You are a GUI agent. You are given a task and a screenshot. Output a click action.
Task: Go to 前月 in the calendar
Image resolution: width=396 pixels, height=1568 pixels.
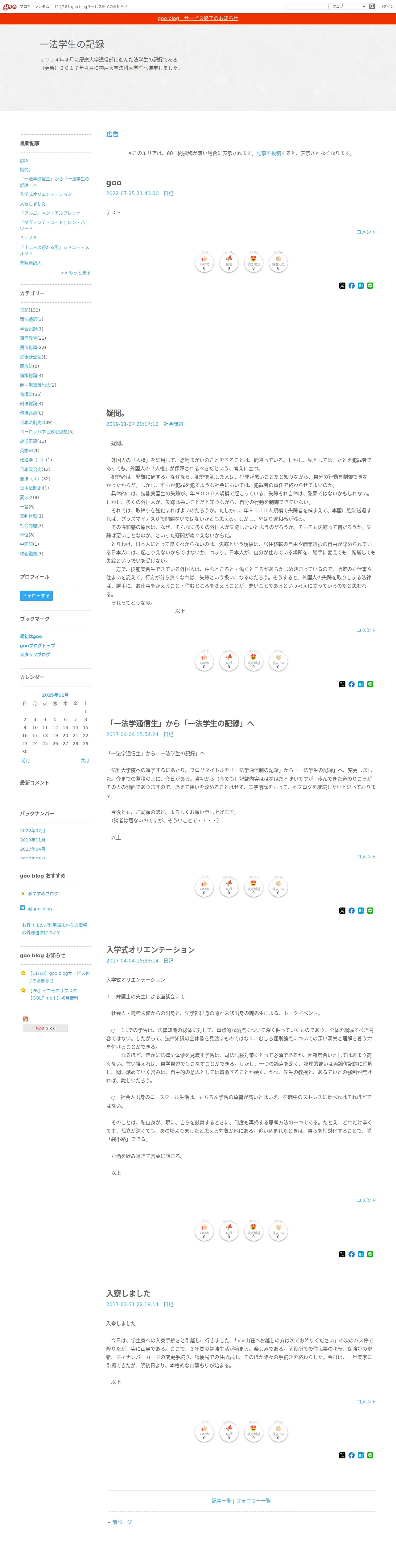click(x=26, y=761)
